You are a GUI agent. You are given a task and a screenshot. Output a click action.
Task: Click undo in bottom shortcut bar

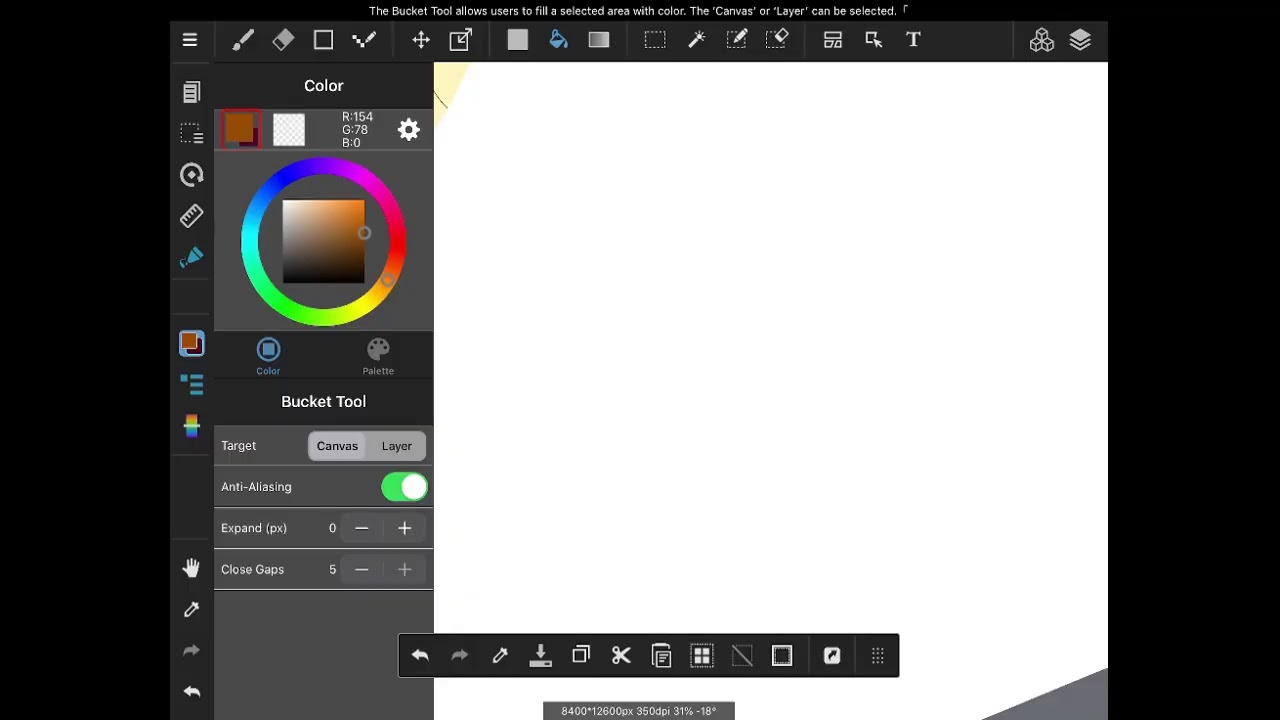(420, 656)
